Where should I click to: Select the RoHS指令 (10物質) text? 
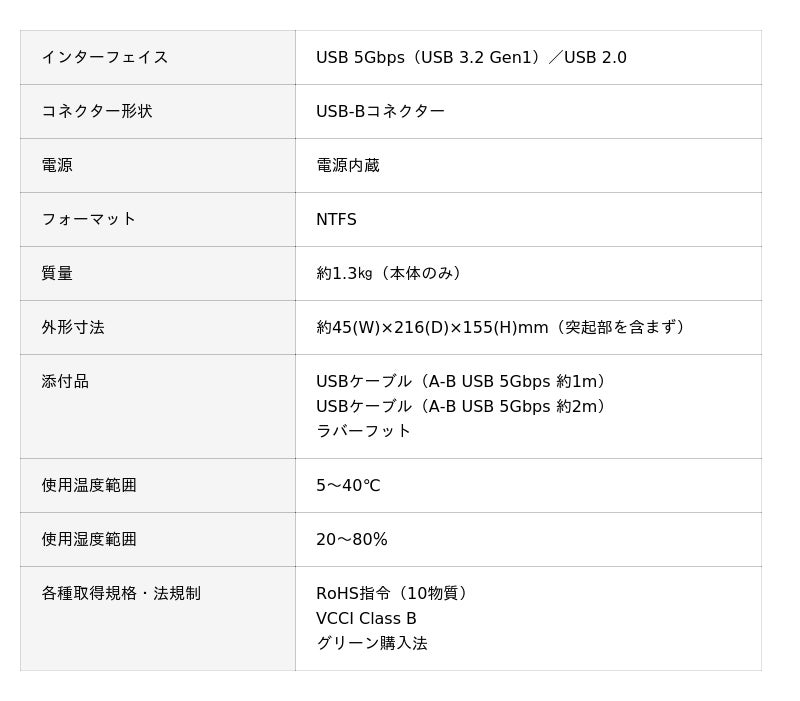pyautogui.click(x=394, y=594)
